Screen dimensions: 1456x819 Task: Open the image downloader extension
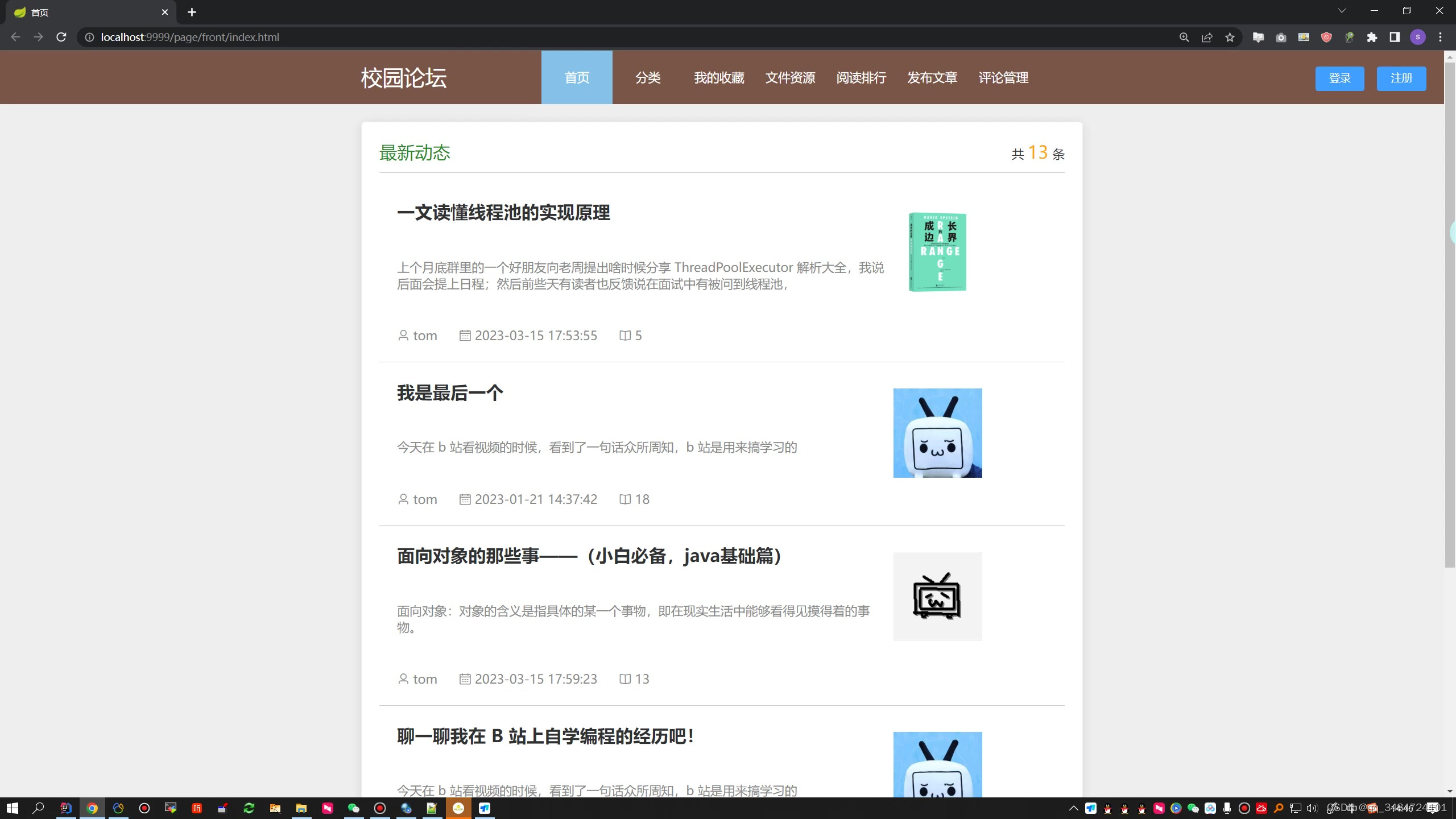(1304, 37)
